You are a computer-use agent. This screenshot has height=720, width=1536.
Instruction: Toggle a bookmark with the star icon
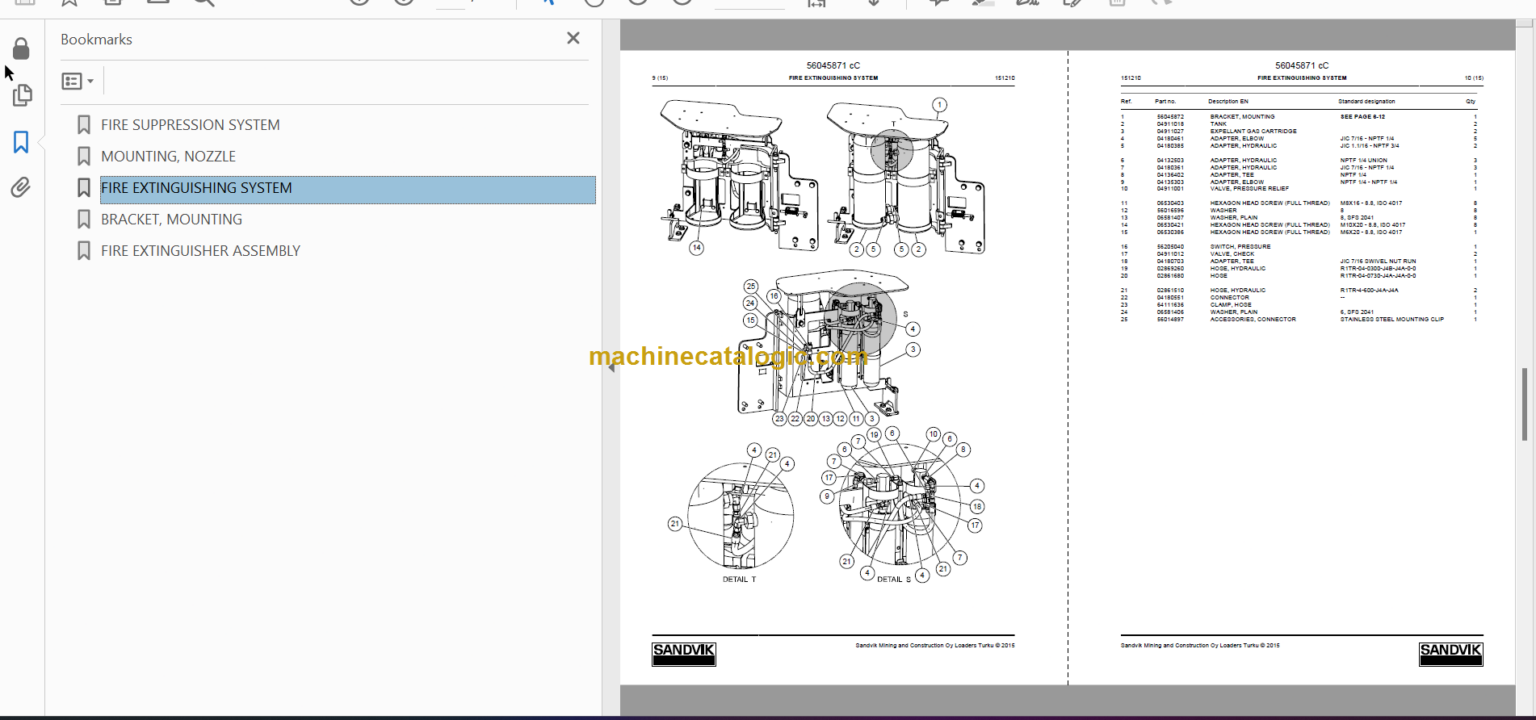coord(69,4)
